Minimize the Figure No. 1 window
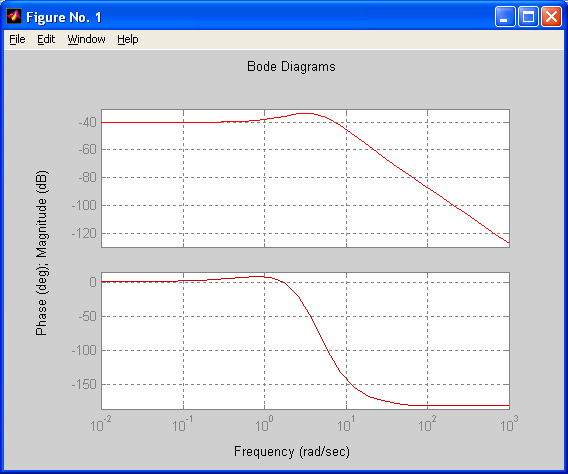The height and width of the screenshot is (474, 568). (x=505, y=17)
